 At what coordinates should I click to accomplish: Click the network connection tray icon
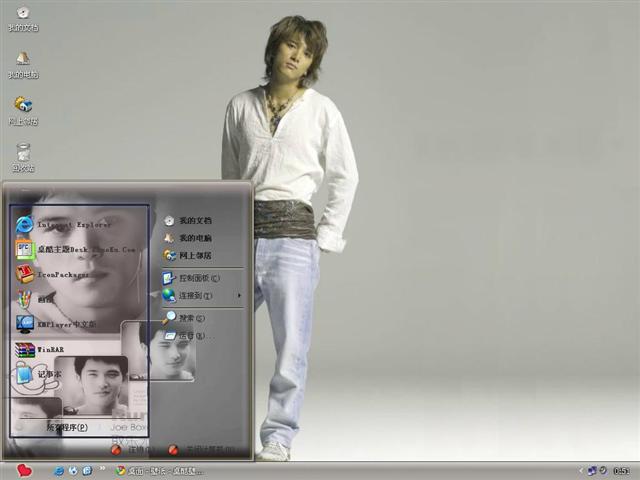592,471
